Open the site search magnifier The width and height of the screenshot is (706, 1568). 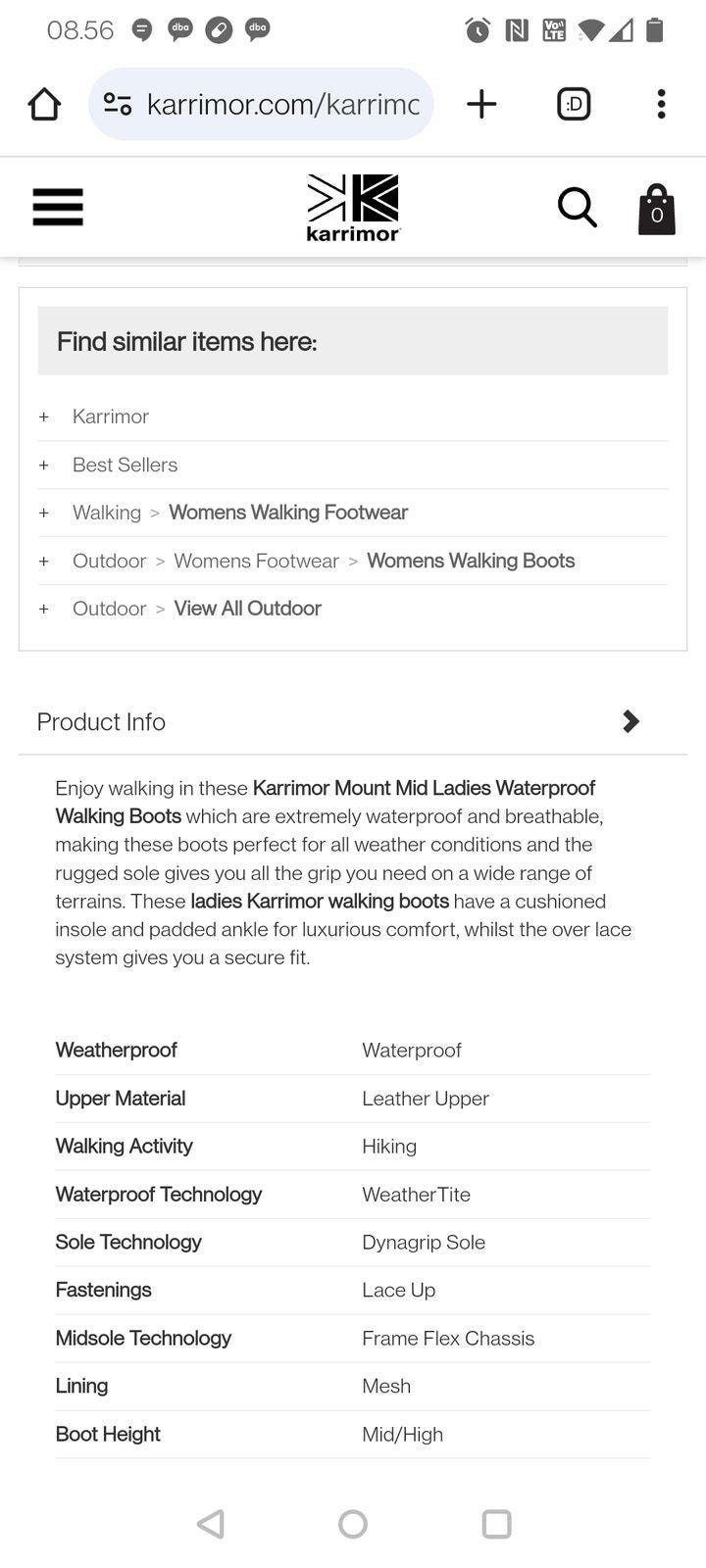pyautogui.click(x=577, y=207)
